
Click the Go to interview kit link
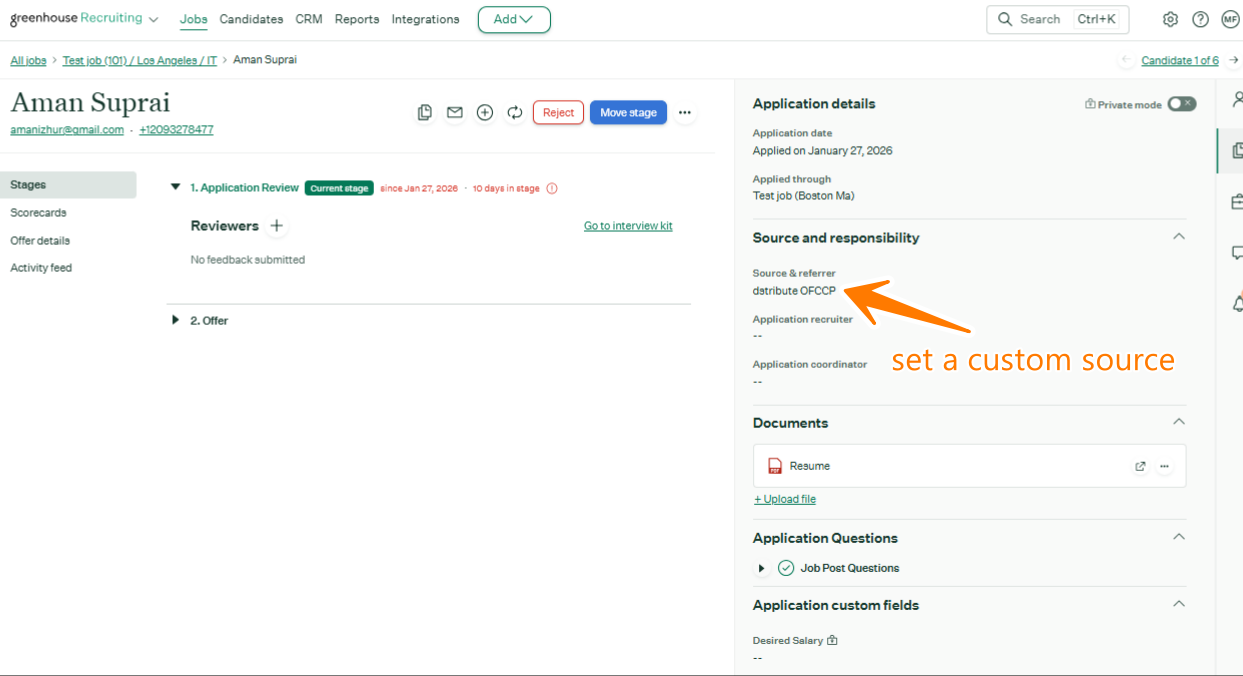click(x=628, y=226)
